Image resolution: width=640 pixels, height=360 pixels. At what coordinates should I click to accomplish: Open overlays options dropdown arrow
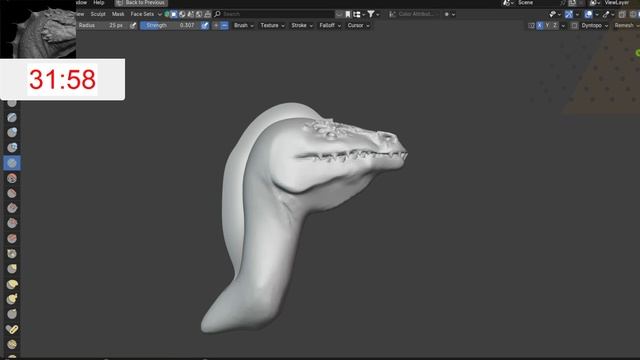point(597,14)
